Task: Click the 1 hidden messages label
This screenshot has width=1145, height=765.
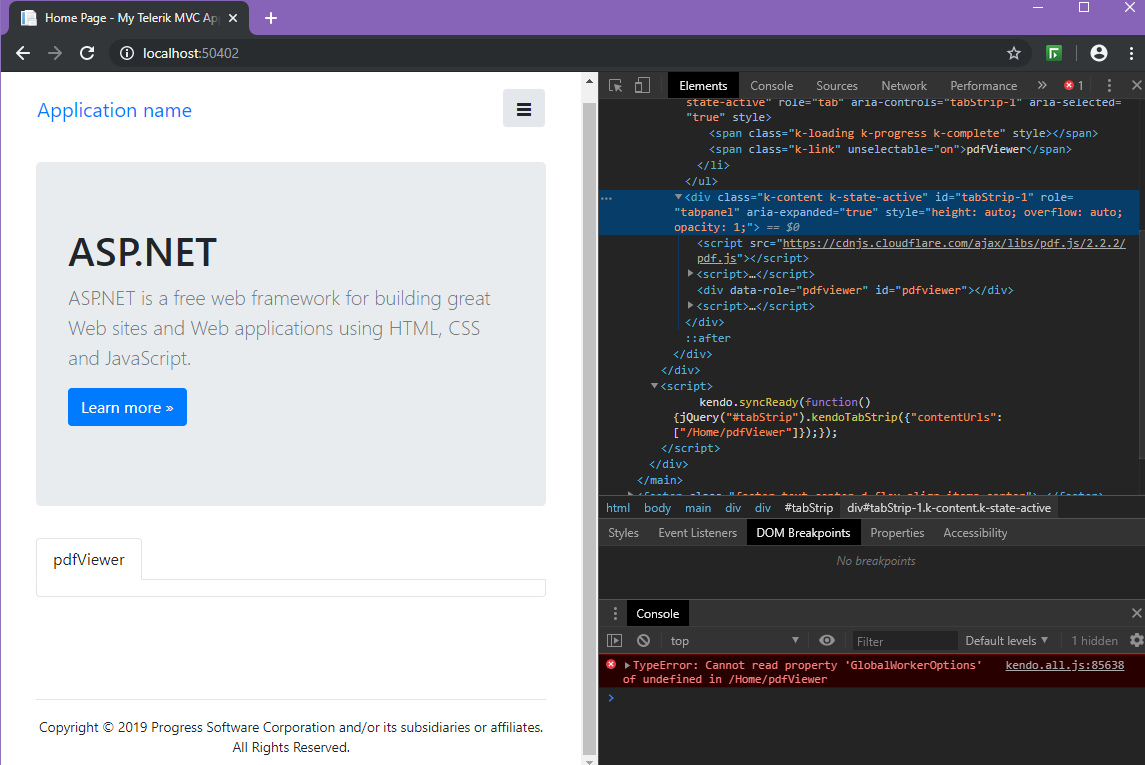Action: point(1095,640)
